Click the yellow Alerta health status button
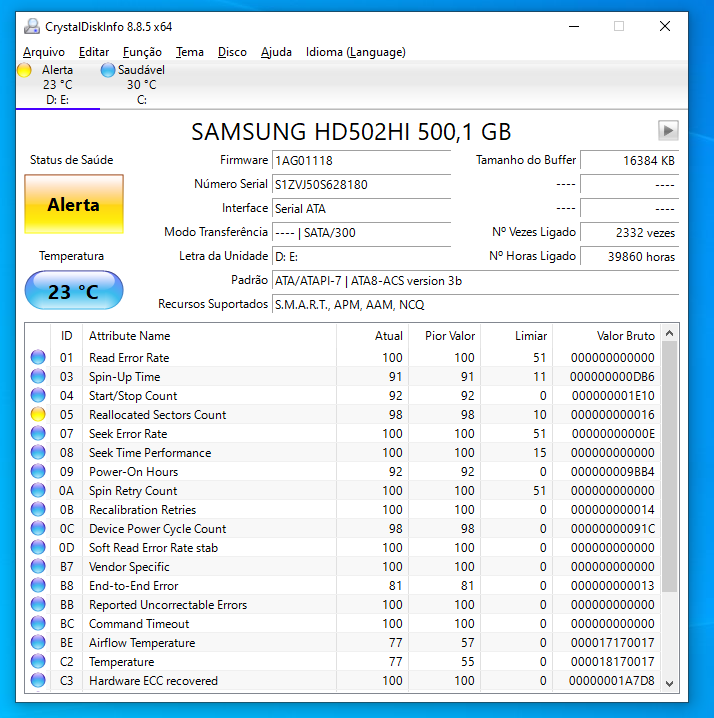Image resolution: width=714 pixels, height=718 pixels. click(x=74, y=204)
